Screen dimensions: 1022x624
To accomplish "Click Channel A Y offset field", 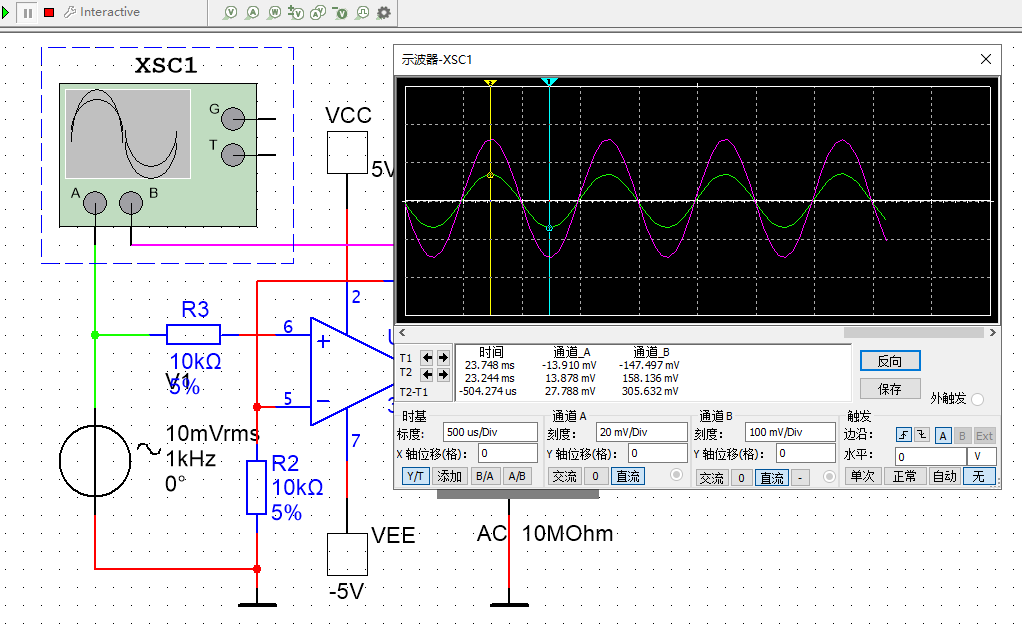I will tap(658, 453).
